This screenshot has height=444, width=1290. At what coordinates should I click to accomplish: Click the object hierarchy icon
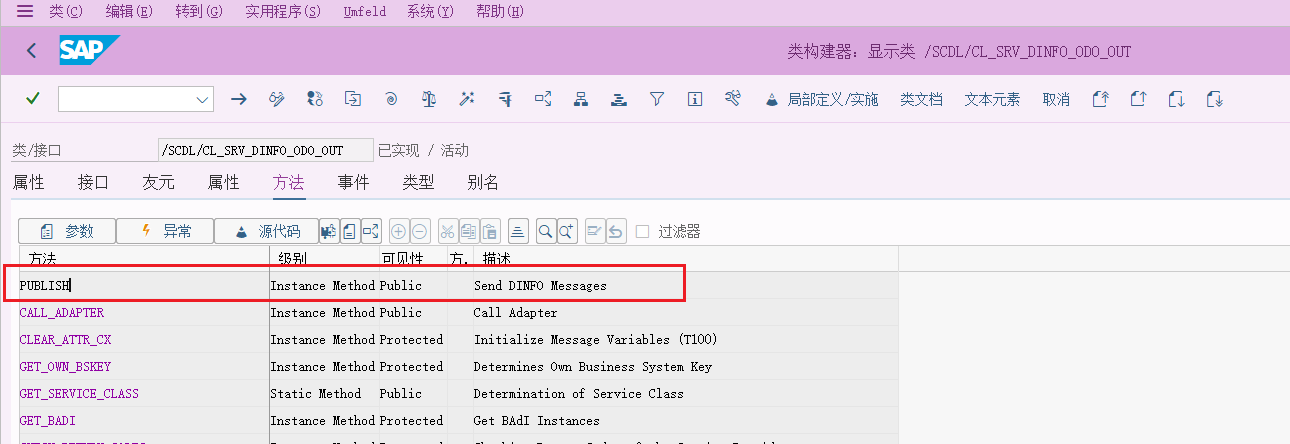[x=581, y=98]
